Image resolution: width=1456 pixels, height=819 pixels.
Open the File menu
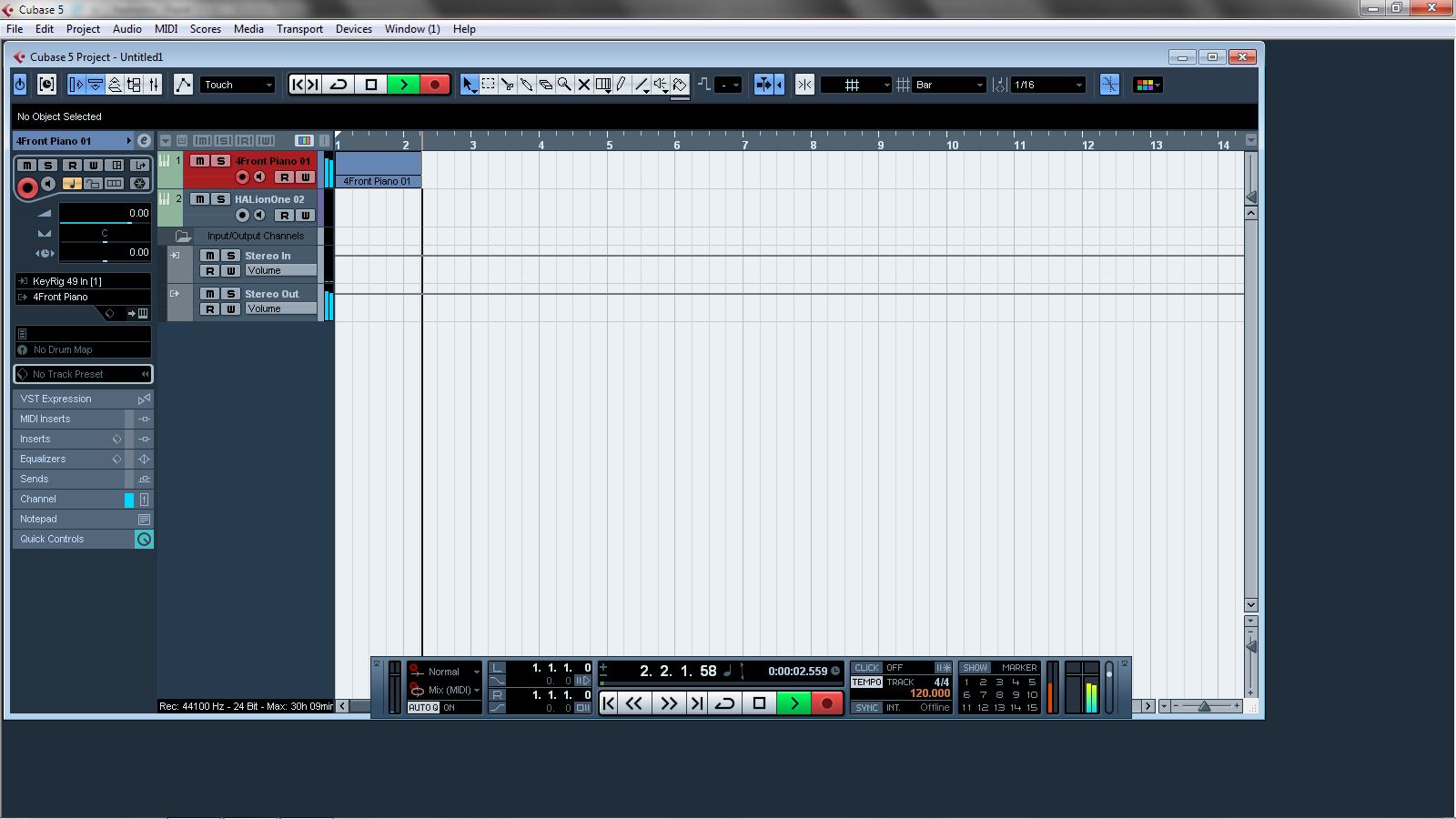[15, 29]
